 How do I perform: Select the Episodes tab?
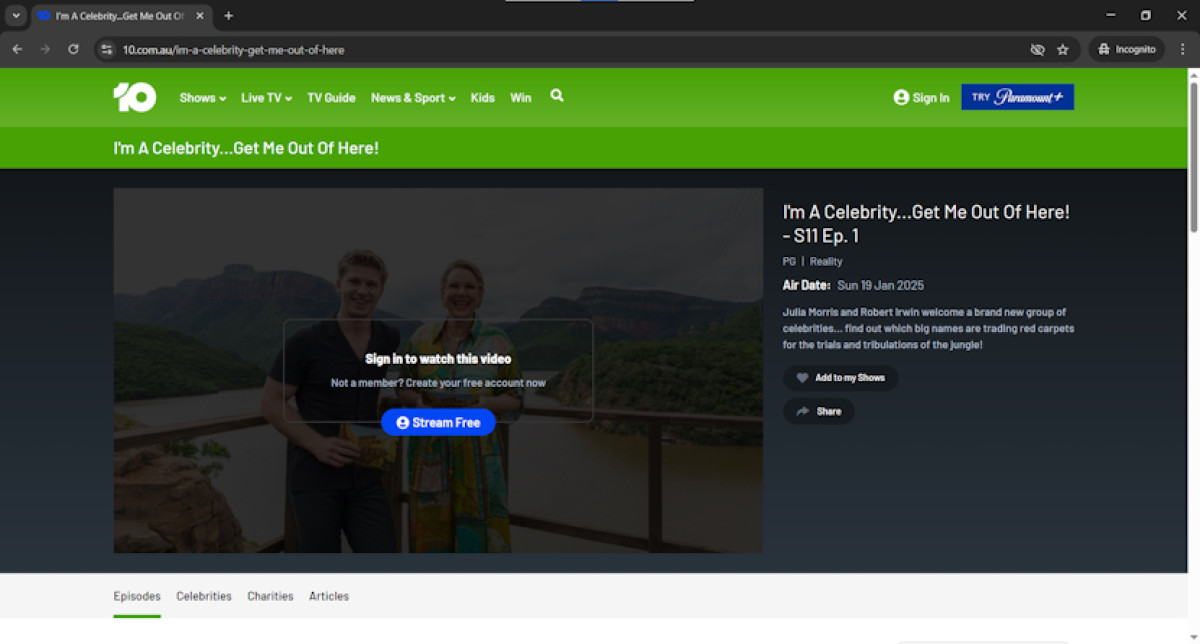click(x=137, y=596)
